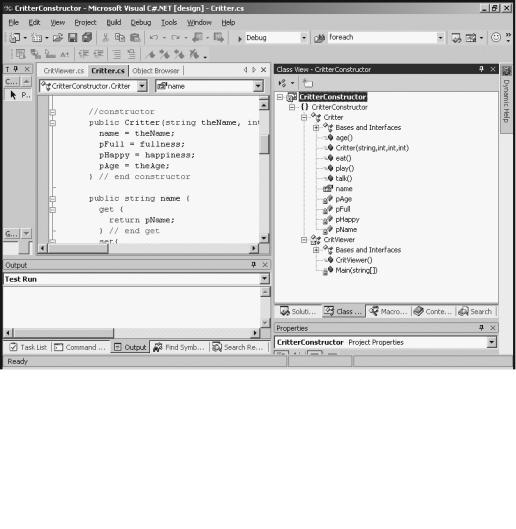The width and height of the screenshot is (516, 529).
Task: Click the Class View sort order icon
Action: tap(283, 83)
